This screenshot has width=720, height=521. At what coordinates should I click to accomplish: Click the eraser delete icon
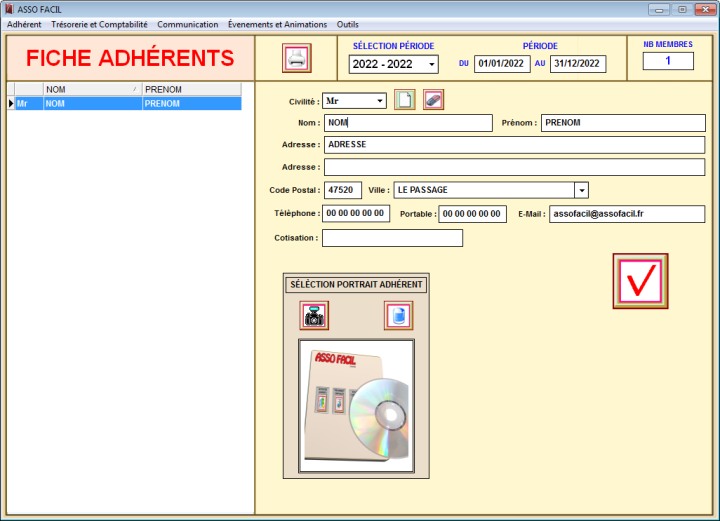[433, 100]
